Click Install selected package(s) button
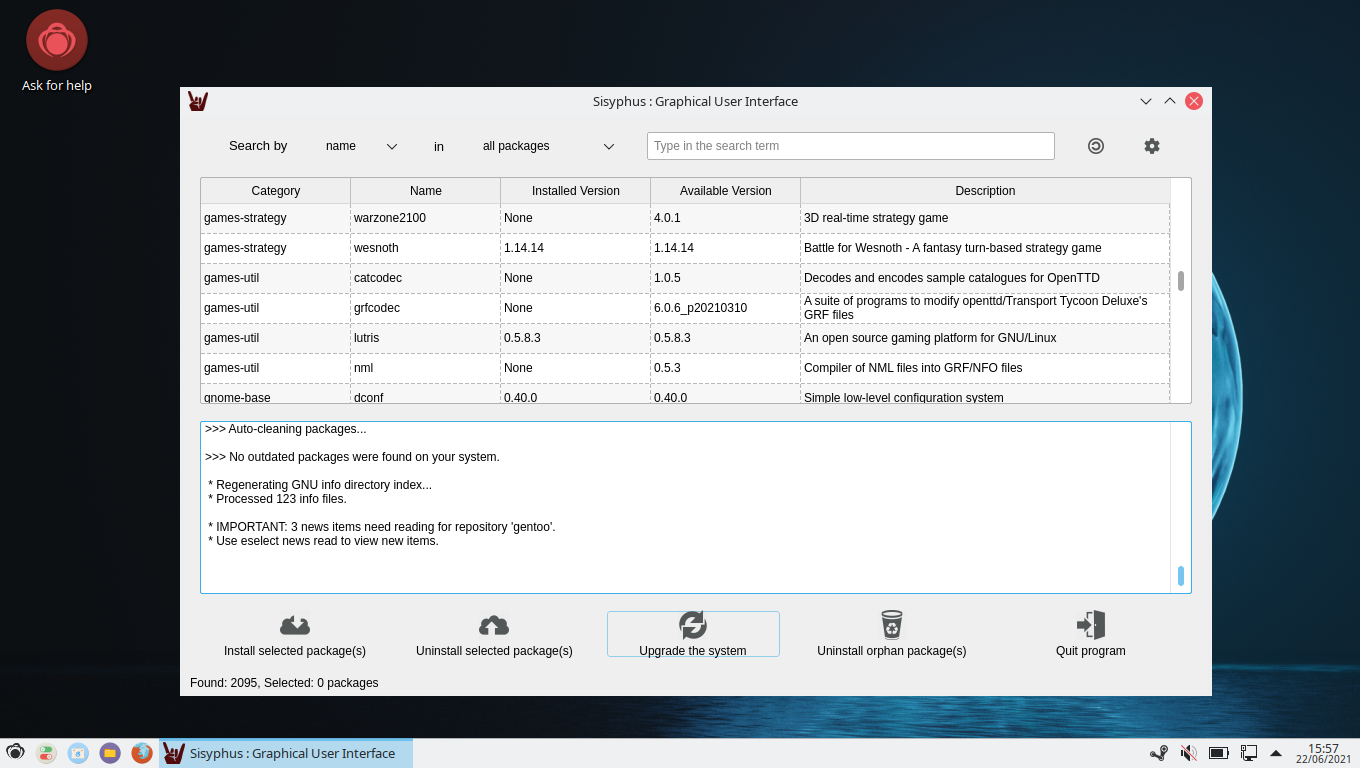Screen dimensions: 1360x768 click(x=295, y=634)
